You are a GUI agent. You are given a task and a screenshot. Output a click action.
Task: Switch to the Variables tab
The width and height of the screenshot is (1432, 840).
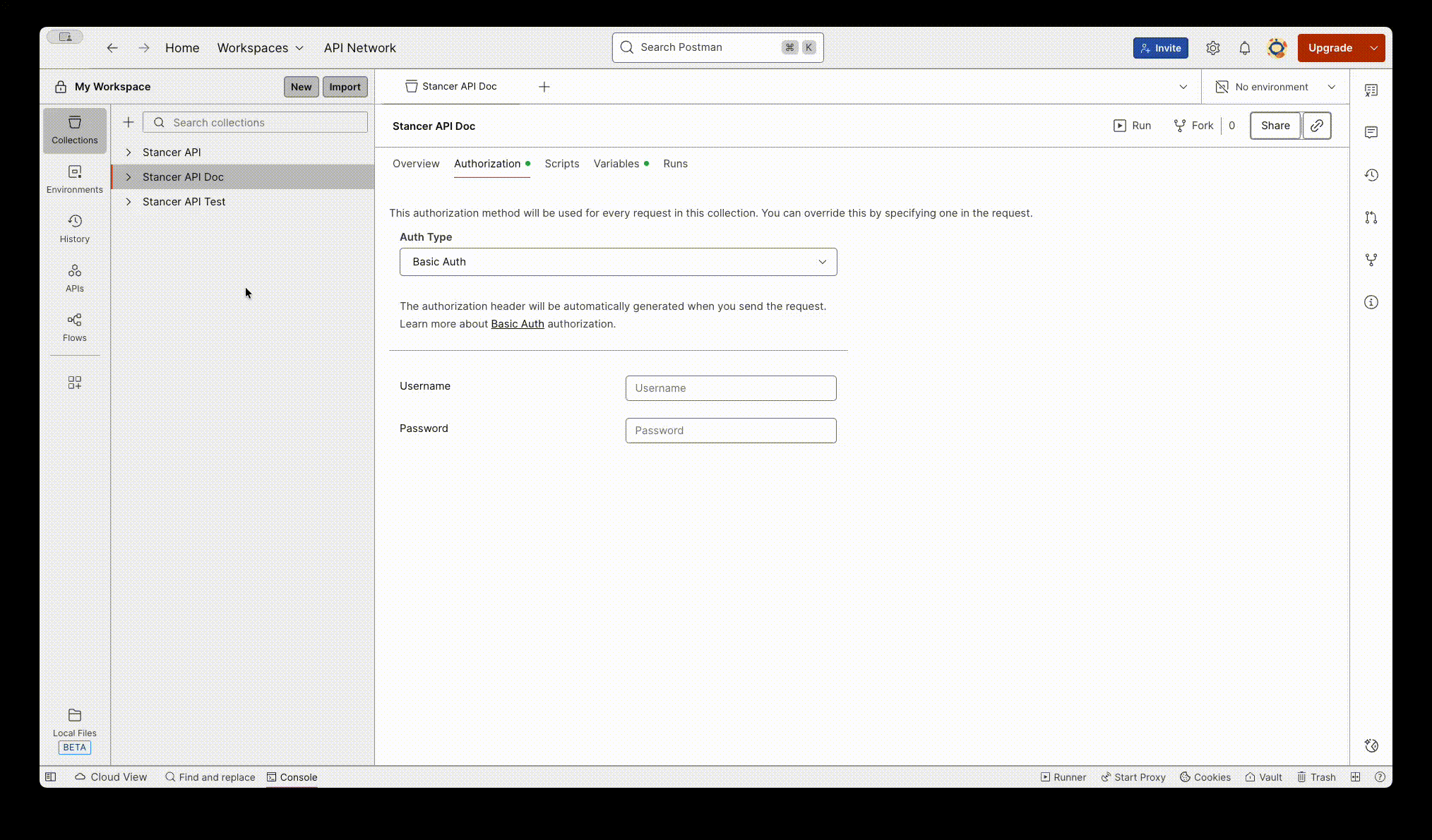616,163
